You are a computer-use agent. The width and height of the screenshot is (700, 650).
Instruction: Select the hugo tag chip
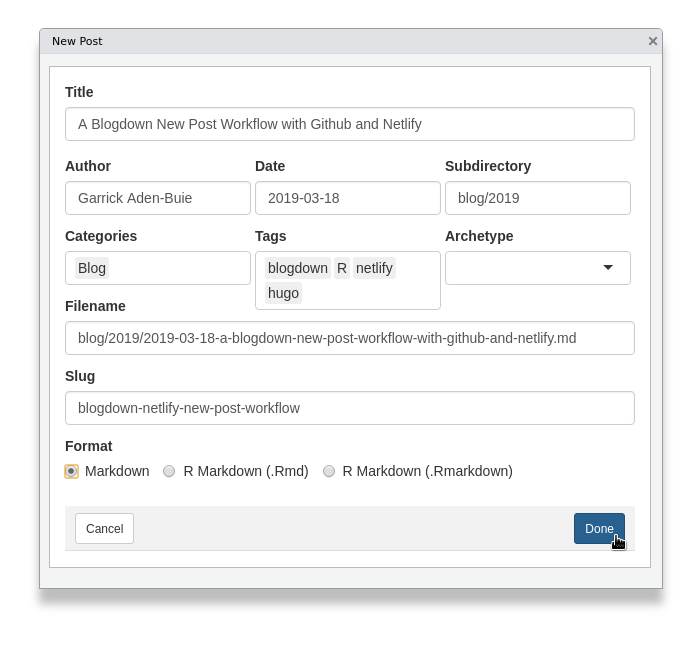tap(283, 293)
